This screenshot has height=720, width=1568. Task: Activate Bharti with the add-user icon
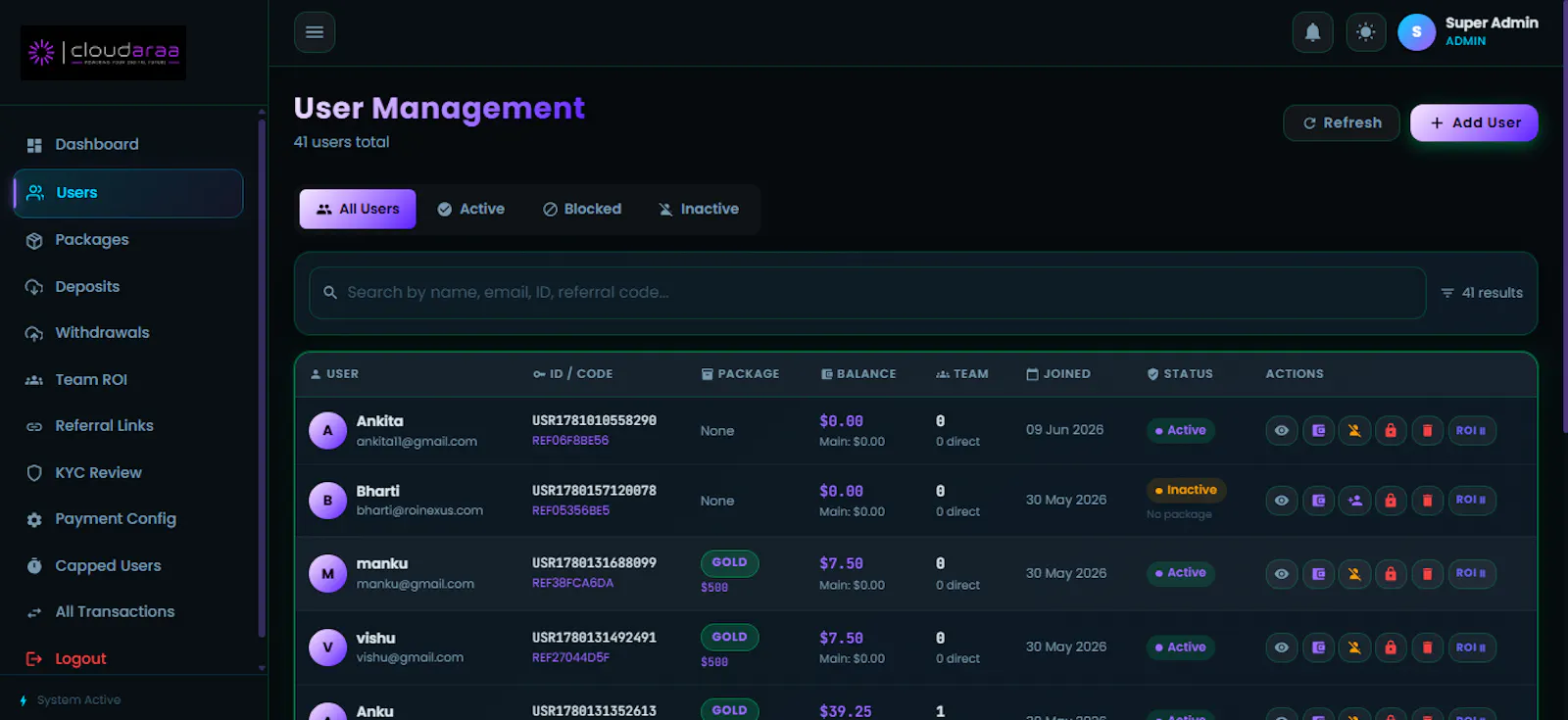click(1354, 501)
